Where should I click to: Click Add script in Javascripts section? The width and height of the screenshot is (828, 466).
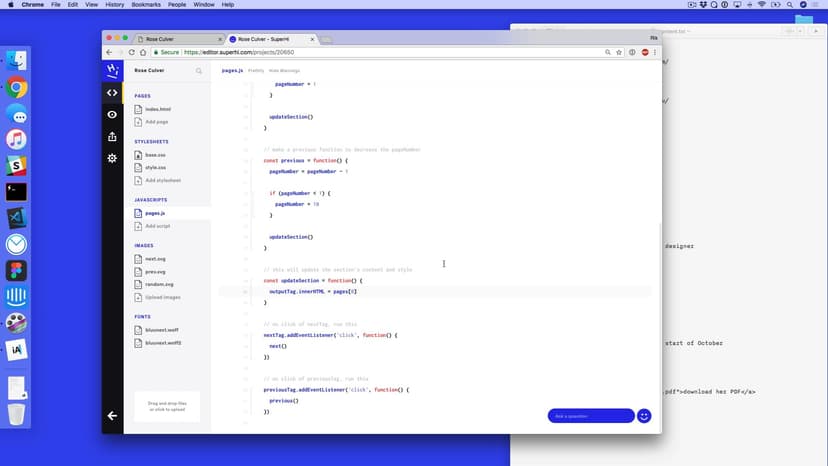[x=157, y=226]
